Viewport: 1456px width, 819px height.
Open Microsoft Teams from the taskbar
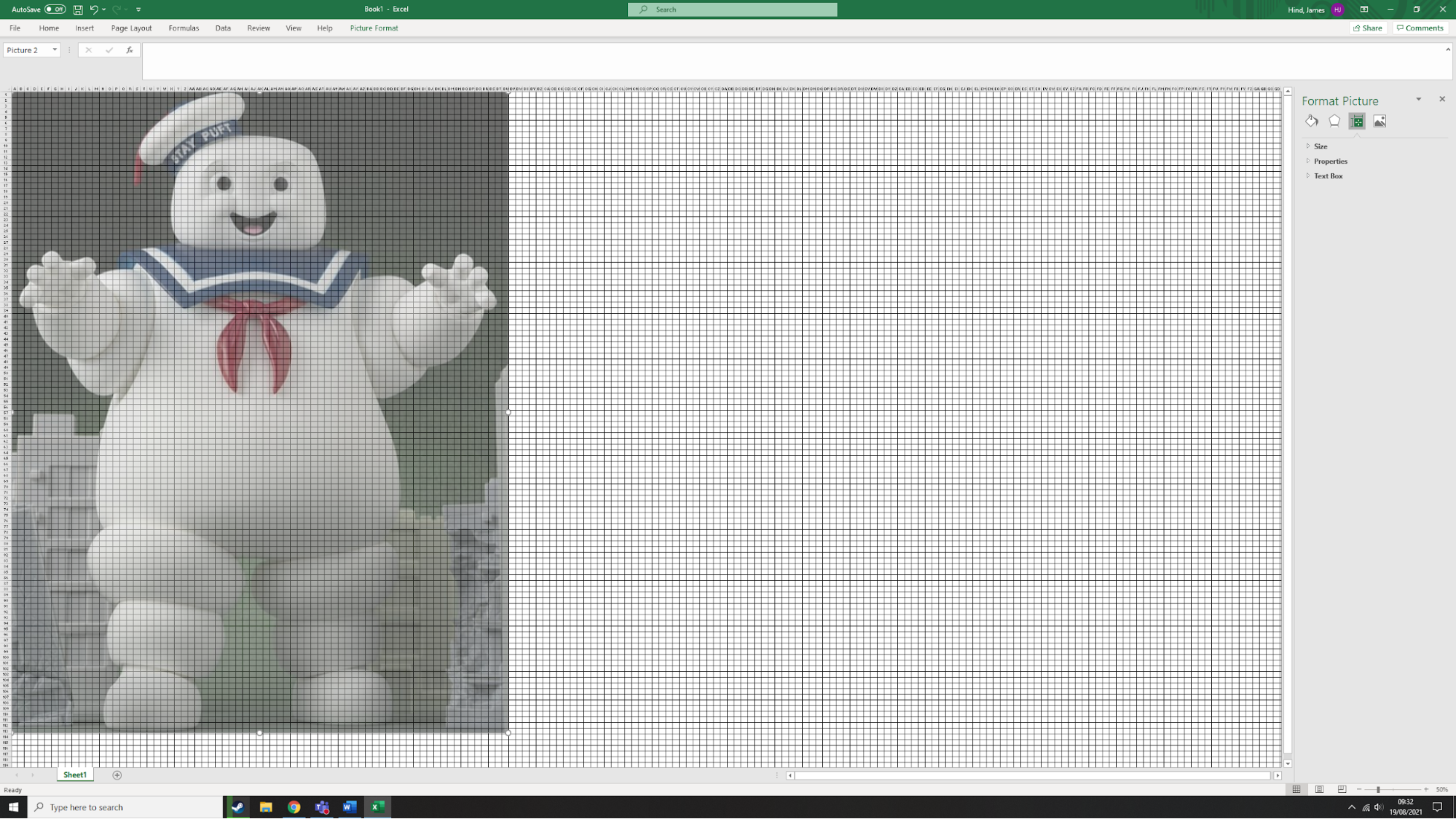tap(322, 807)
